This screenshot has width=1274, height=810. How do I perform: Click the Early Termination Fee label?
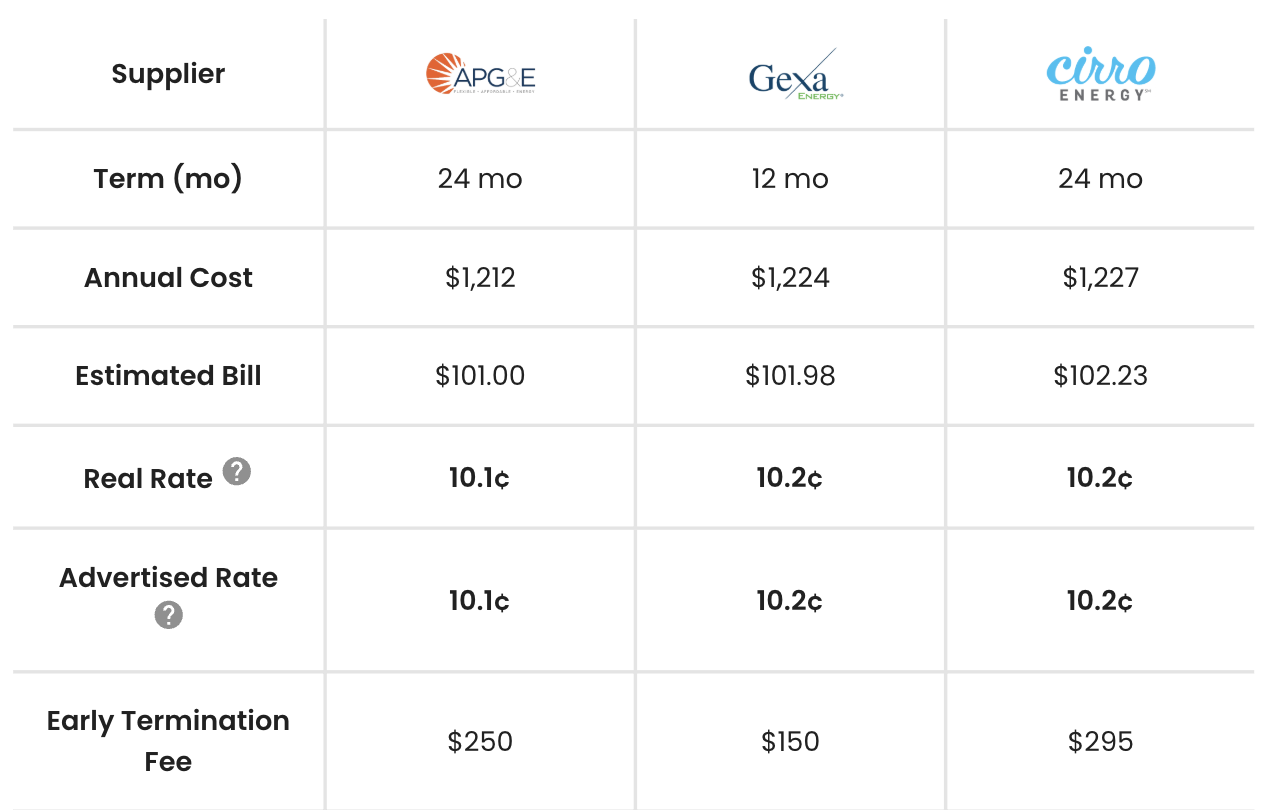coord(168,741)
